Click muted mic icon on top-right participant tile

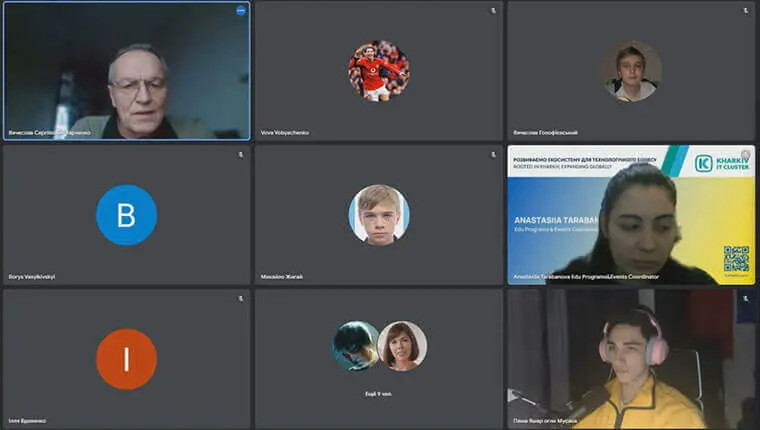pos(745,11)
